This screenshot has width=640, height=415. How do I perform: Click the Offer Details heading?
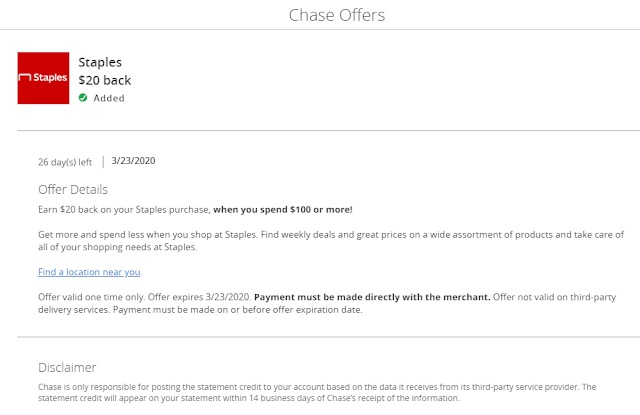72,189
